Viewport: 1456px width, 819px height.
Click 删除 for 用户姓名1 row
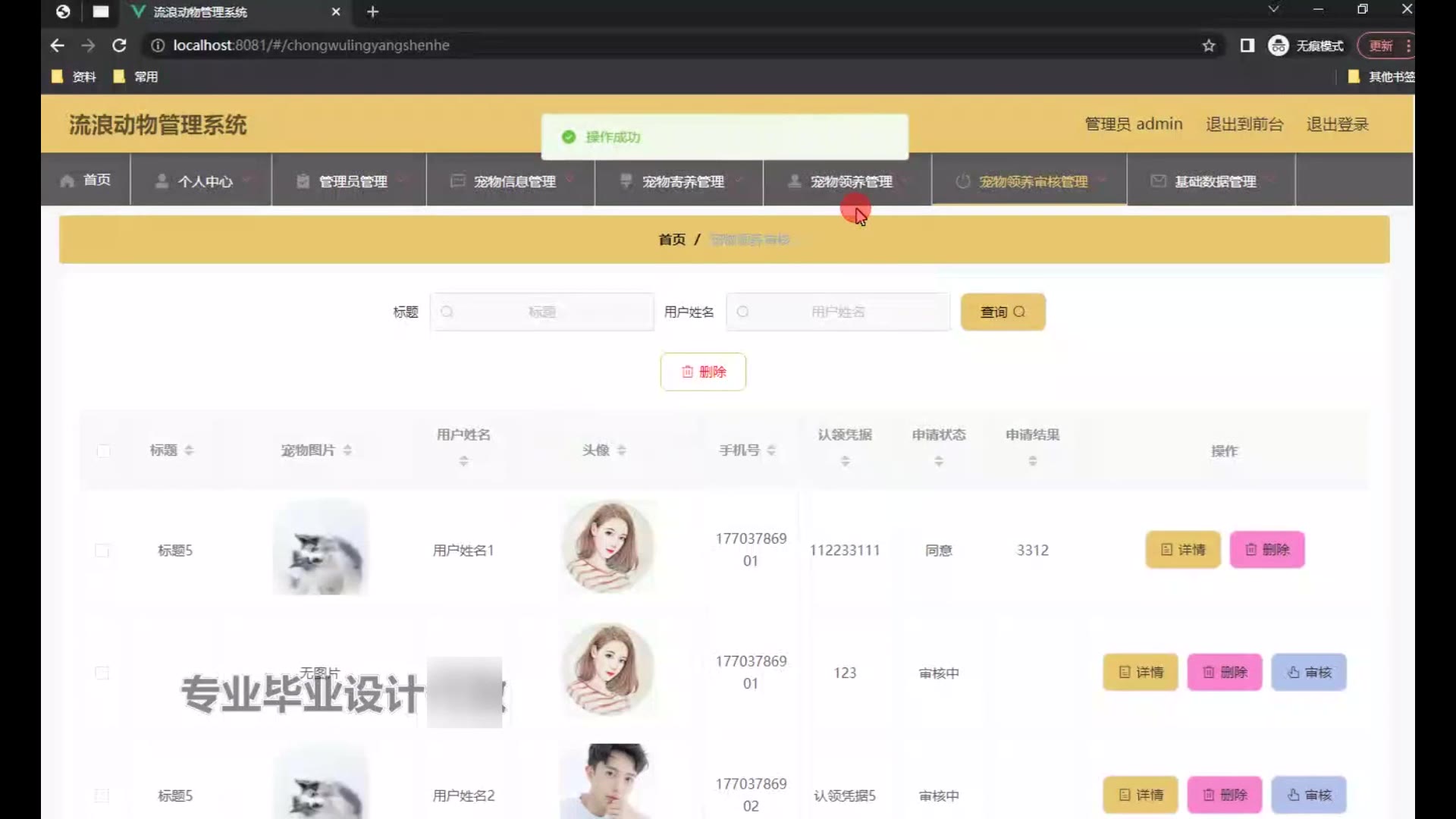1266,550
